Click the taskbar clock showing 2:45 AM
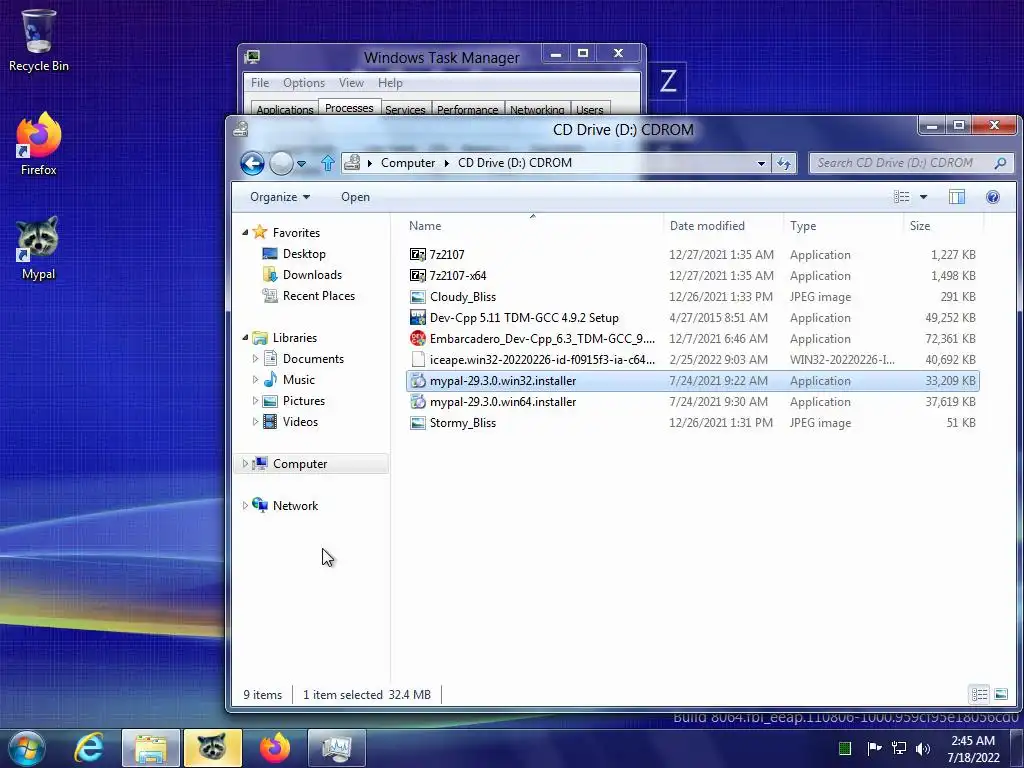This screenshot has height=768, width=1024. (974, 749)
